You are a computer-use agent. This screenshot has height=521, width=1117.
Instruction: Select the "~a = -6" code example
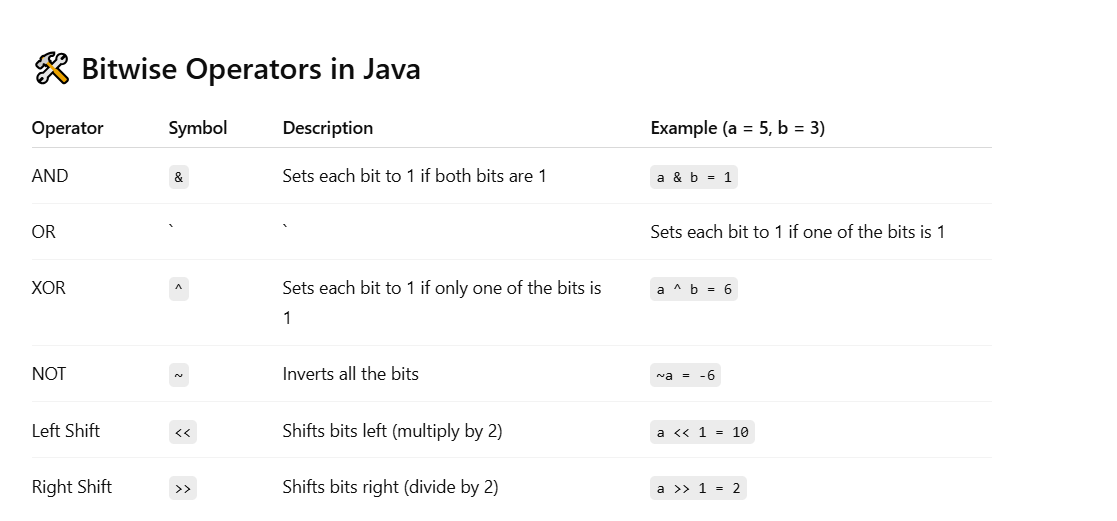pos(685,375)
